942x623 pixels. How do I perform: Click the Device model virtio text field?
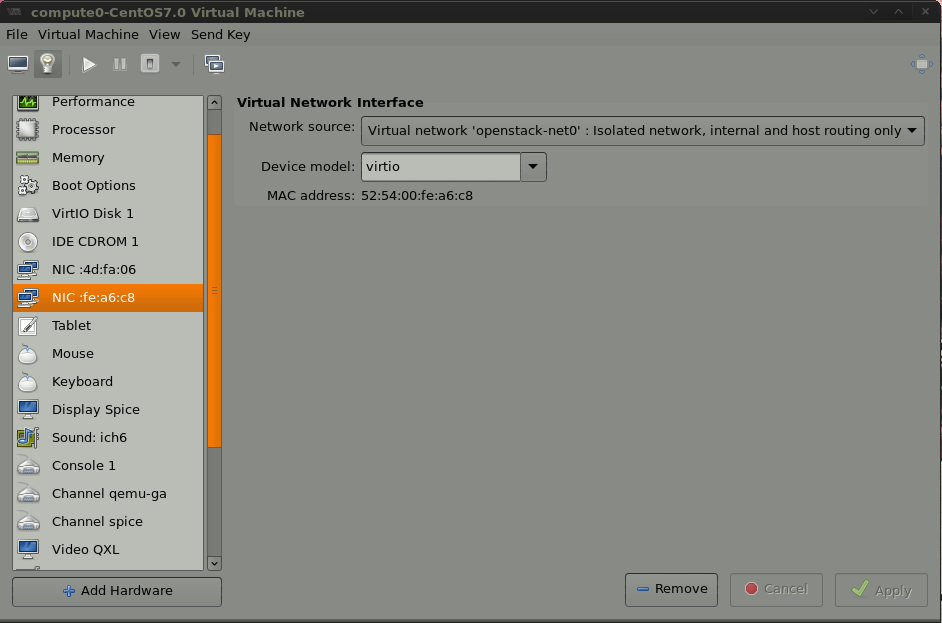point(440,167)
